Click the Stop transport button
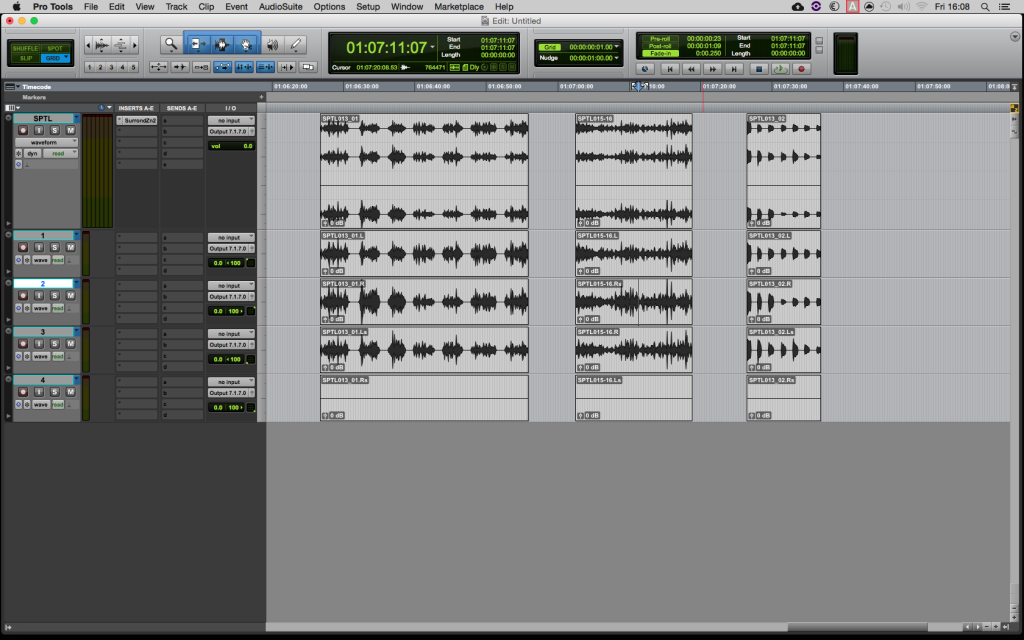Viewport: 1024px width, 640px height. coord(758,69)
